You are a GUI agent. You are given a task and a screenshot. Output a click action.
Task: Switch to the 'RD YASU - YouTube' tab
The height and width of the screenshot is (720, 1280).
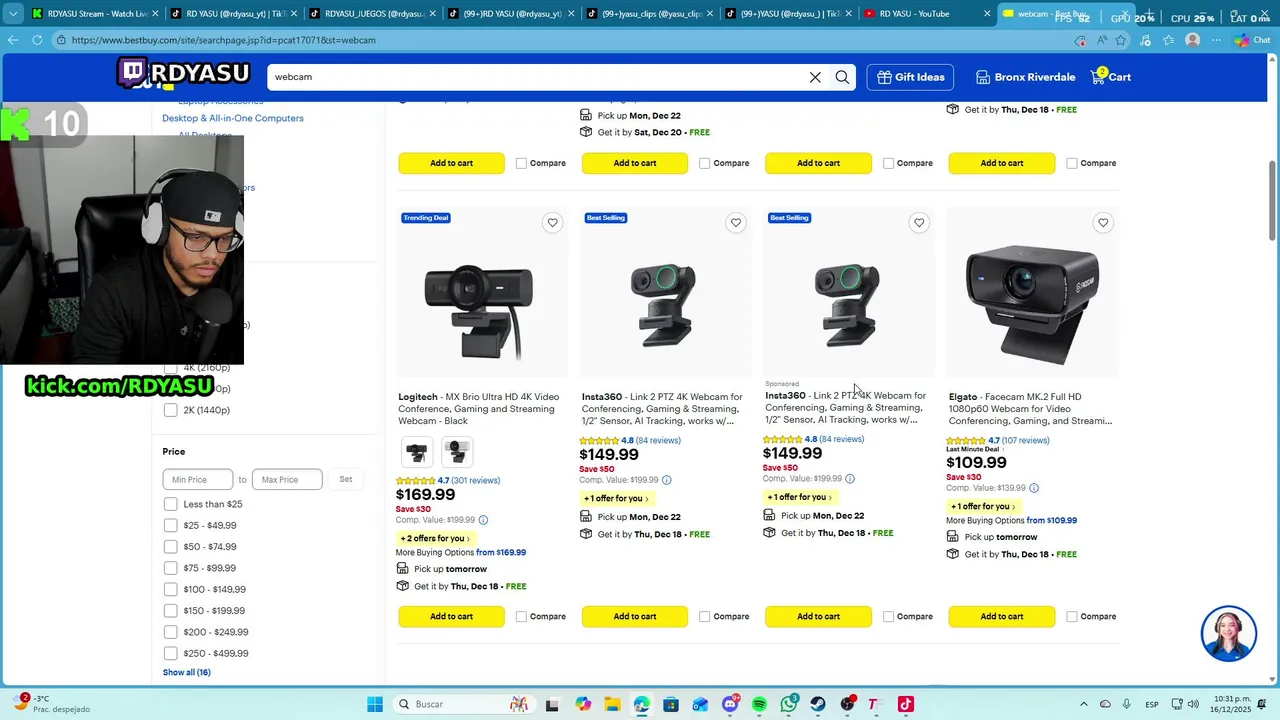point(926,14)
